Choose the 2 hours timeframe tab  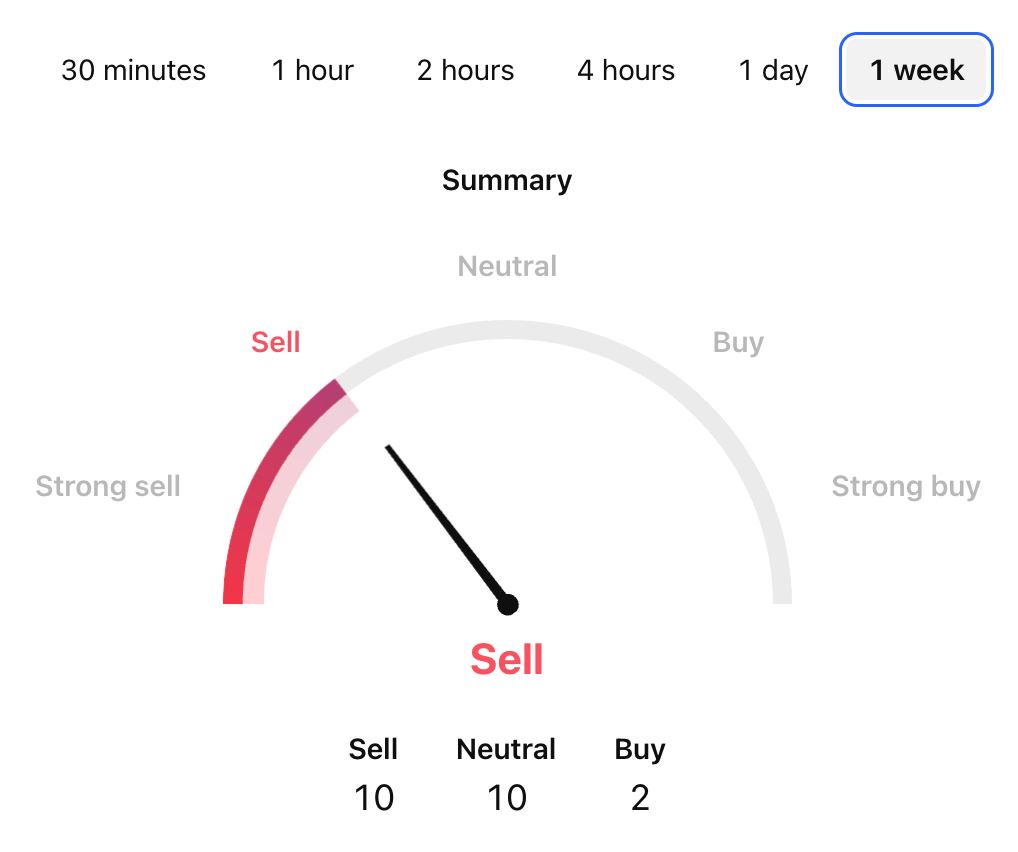(465, 70)
